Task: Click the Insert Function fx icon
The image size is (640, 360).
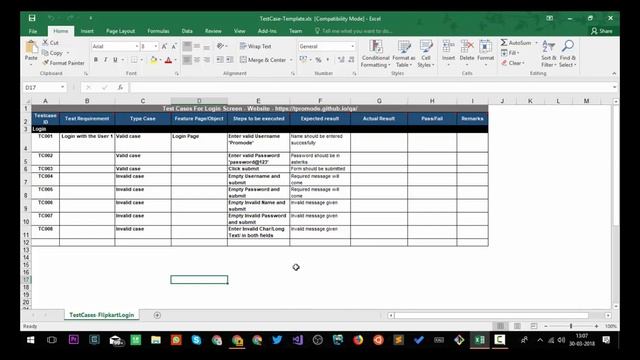Action: tap(120, 87)
